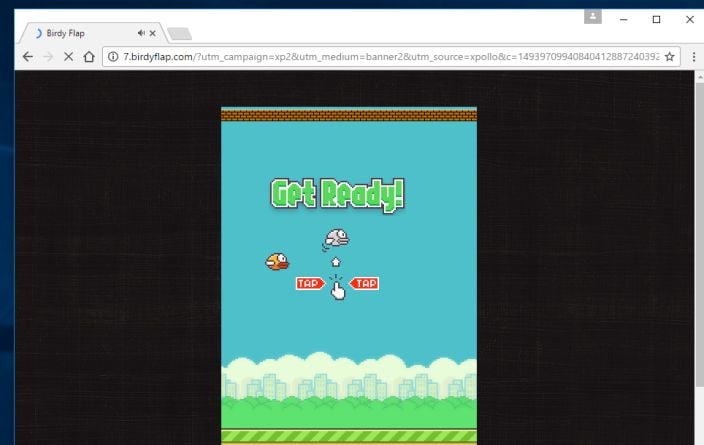Open a new browser tab

180,34
